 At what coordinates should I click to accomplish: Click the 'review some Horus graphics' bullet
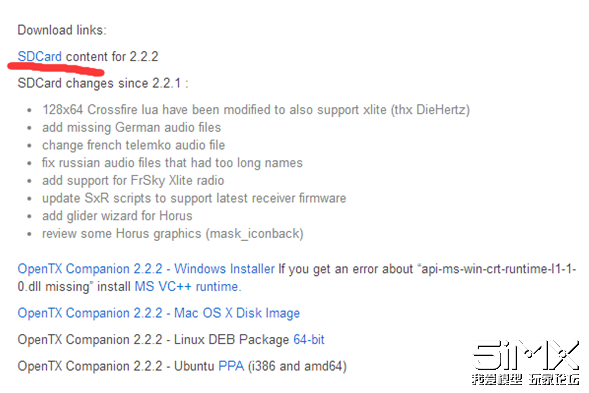[172, 233]
